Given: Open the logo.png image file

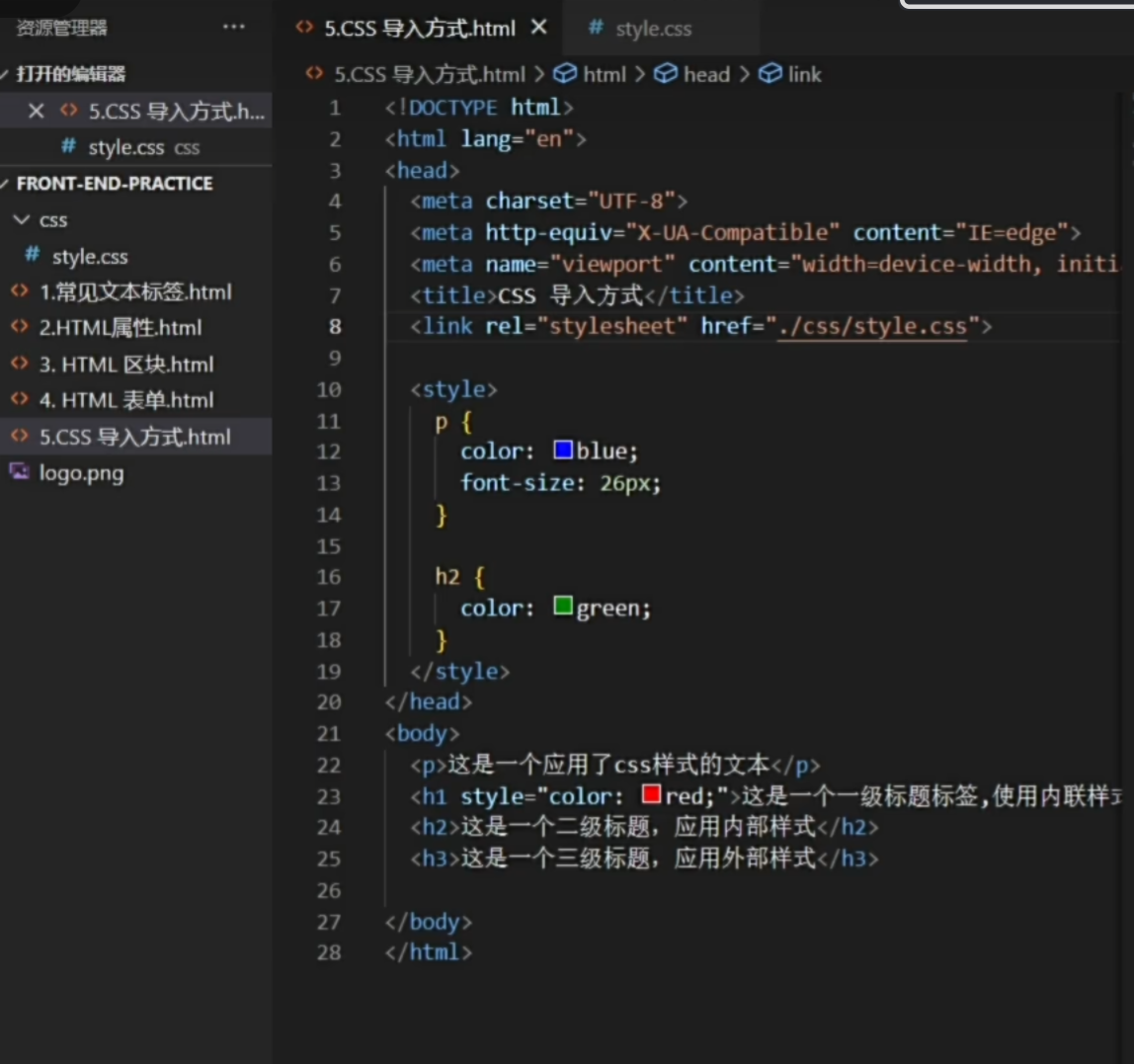Looking at the screenshot, I should click(81, 473).
